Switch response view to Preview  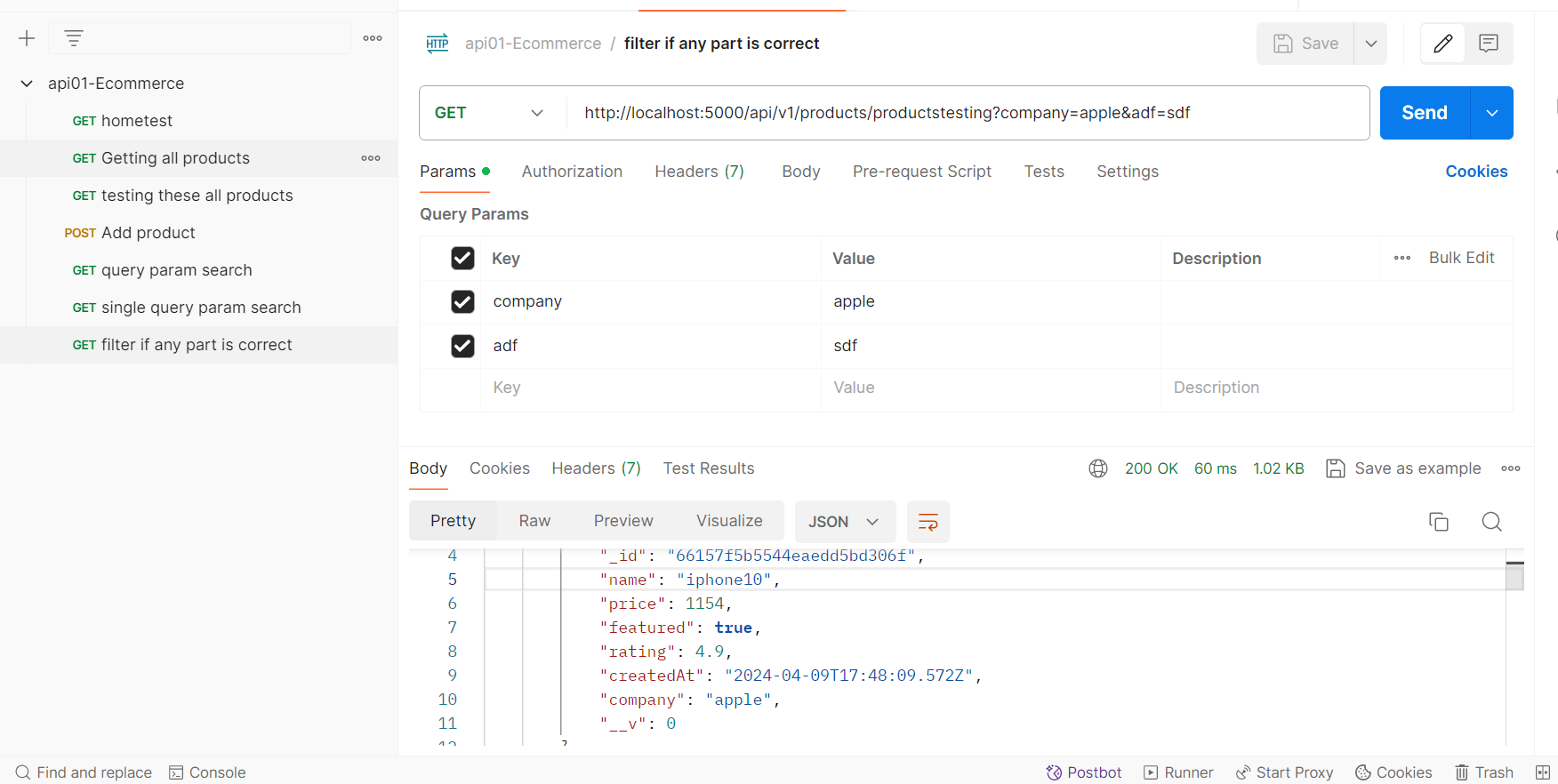tap(623, 521)
